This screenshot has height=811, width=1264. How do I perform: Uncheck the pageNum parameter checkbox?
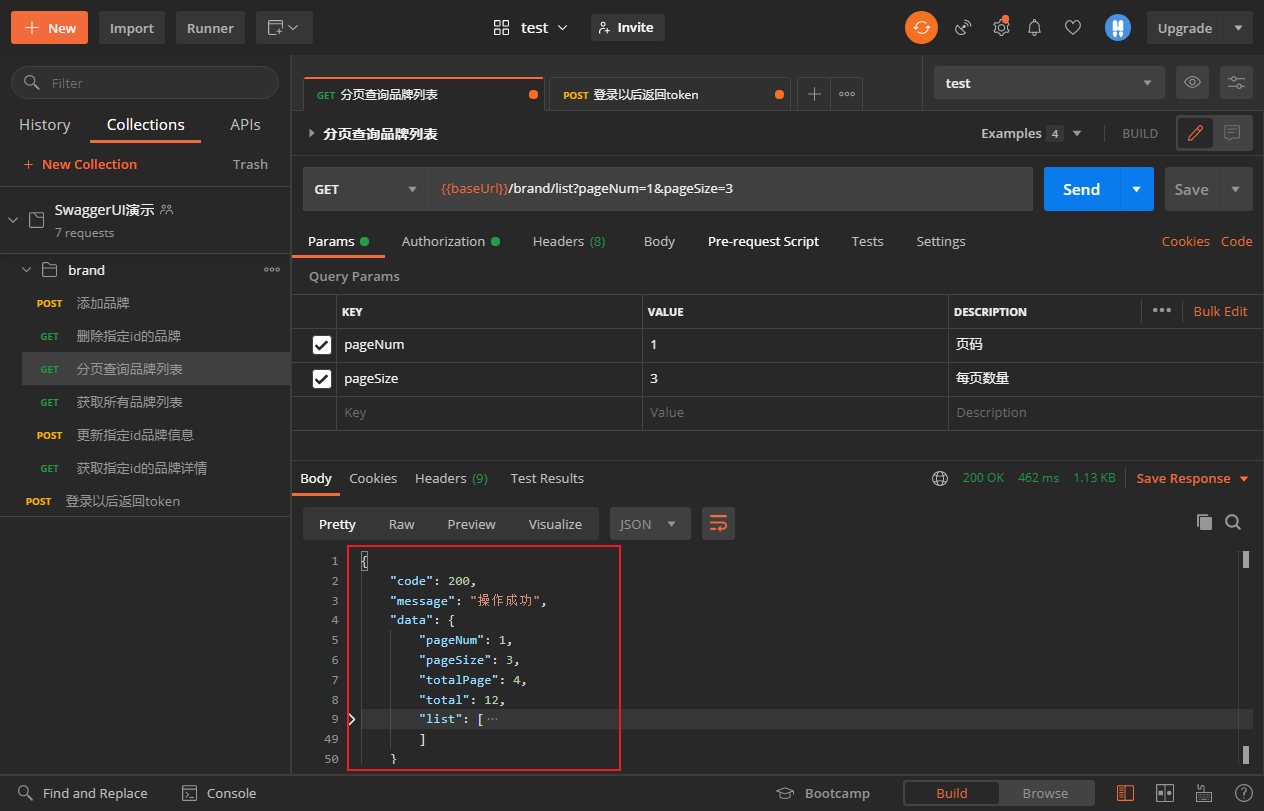click(x=322, y=345)
